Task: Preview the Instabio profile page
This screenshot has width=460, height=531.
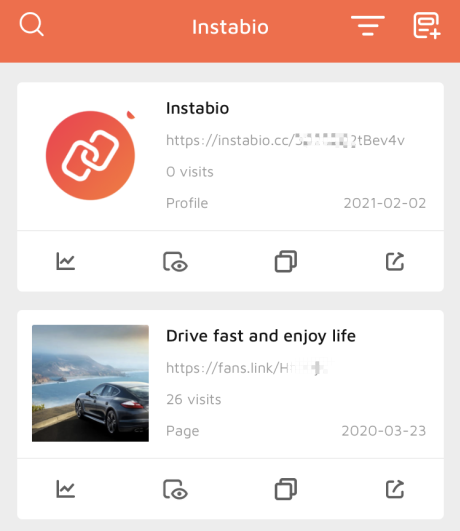Action: pos(175,261)
